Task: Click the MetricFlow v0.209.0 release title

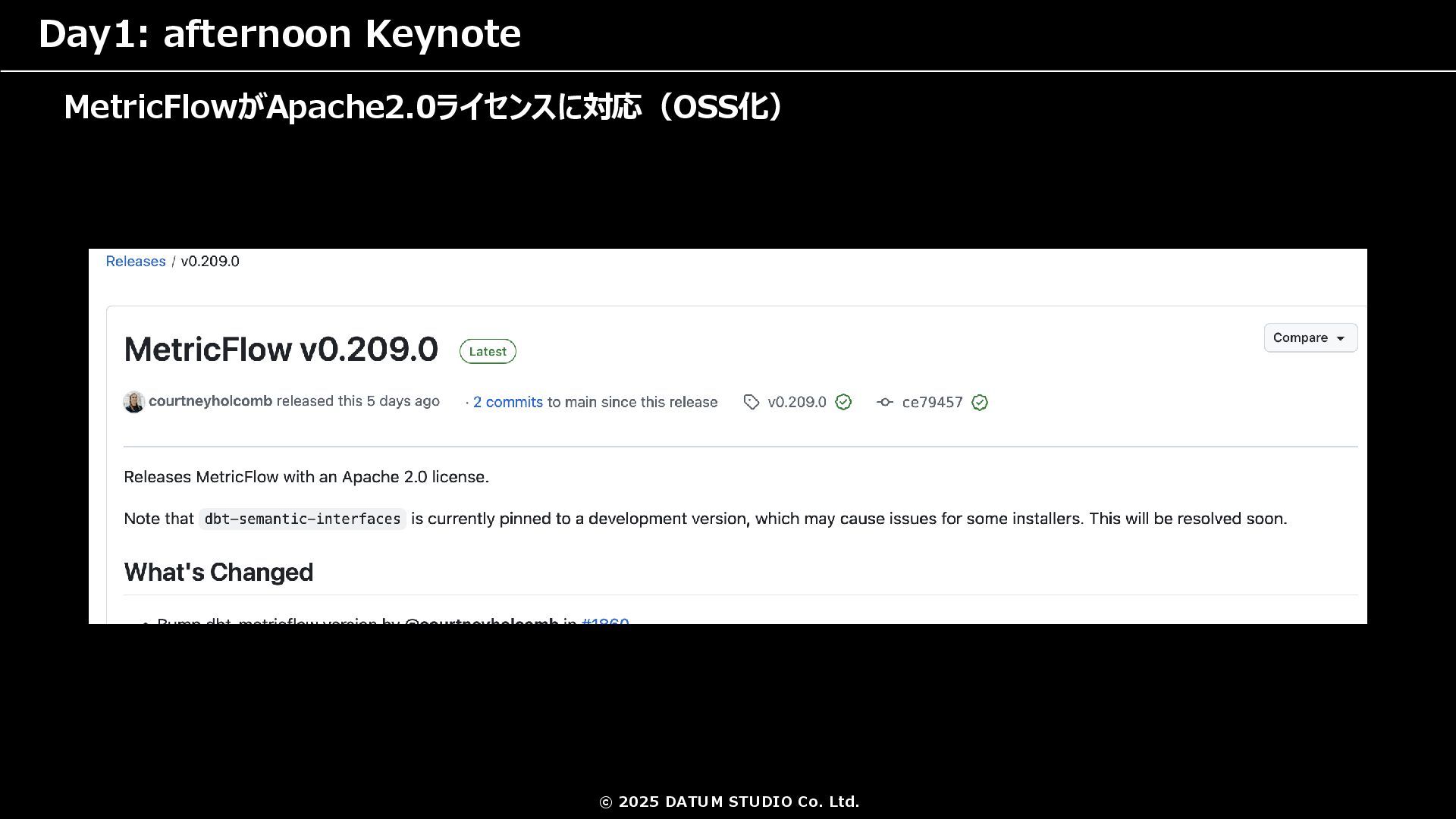Action: pyautogui.click(x=281, y=350)
